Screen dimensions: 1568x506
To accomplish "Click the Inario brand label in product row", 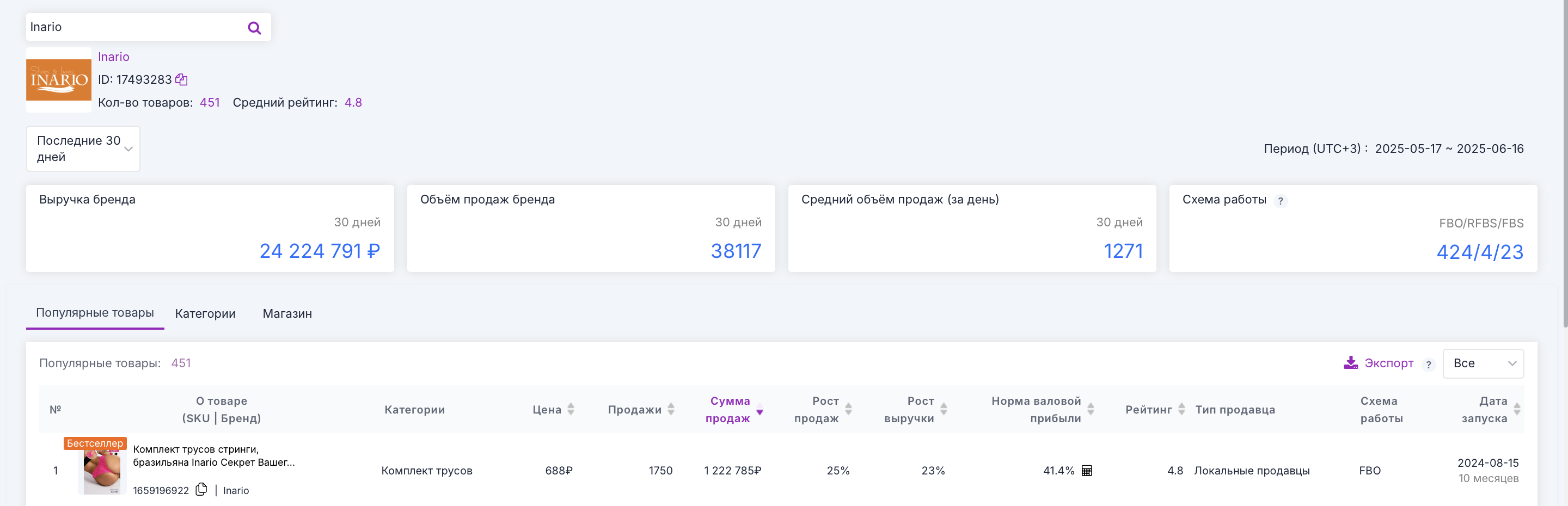I will click(236, 491).
